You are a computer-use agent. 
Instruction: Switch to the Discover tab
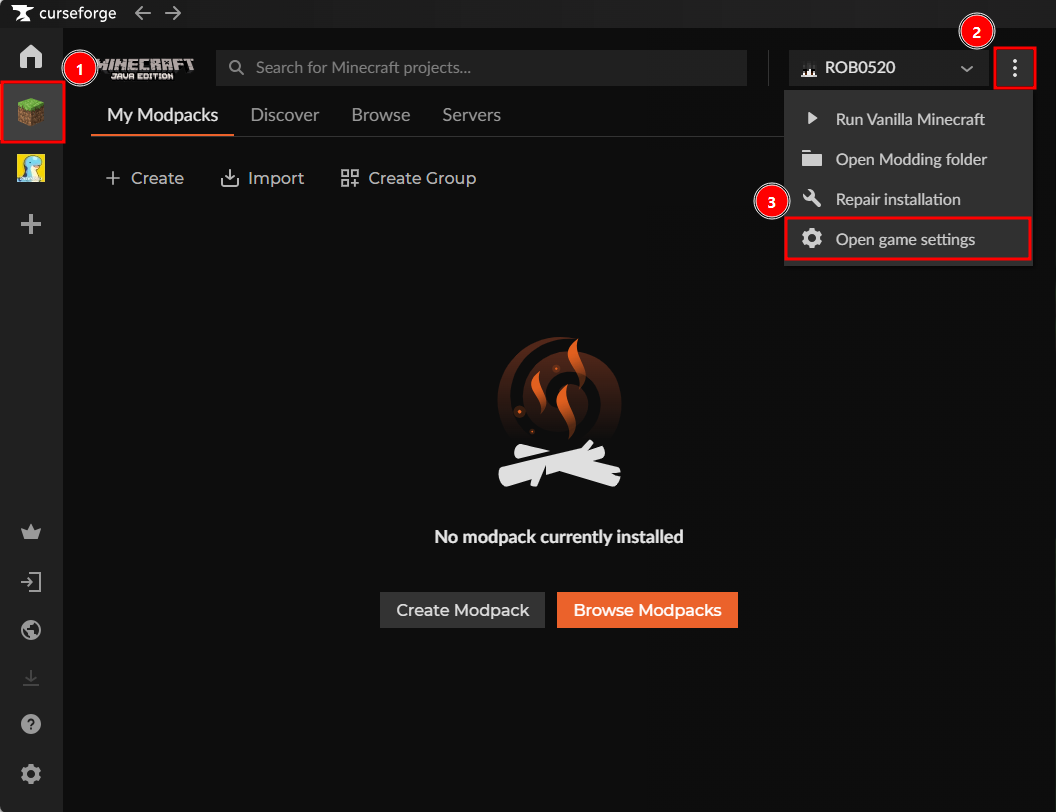pos(285,115)
